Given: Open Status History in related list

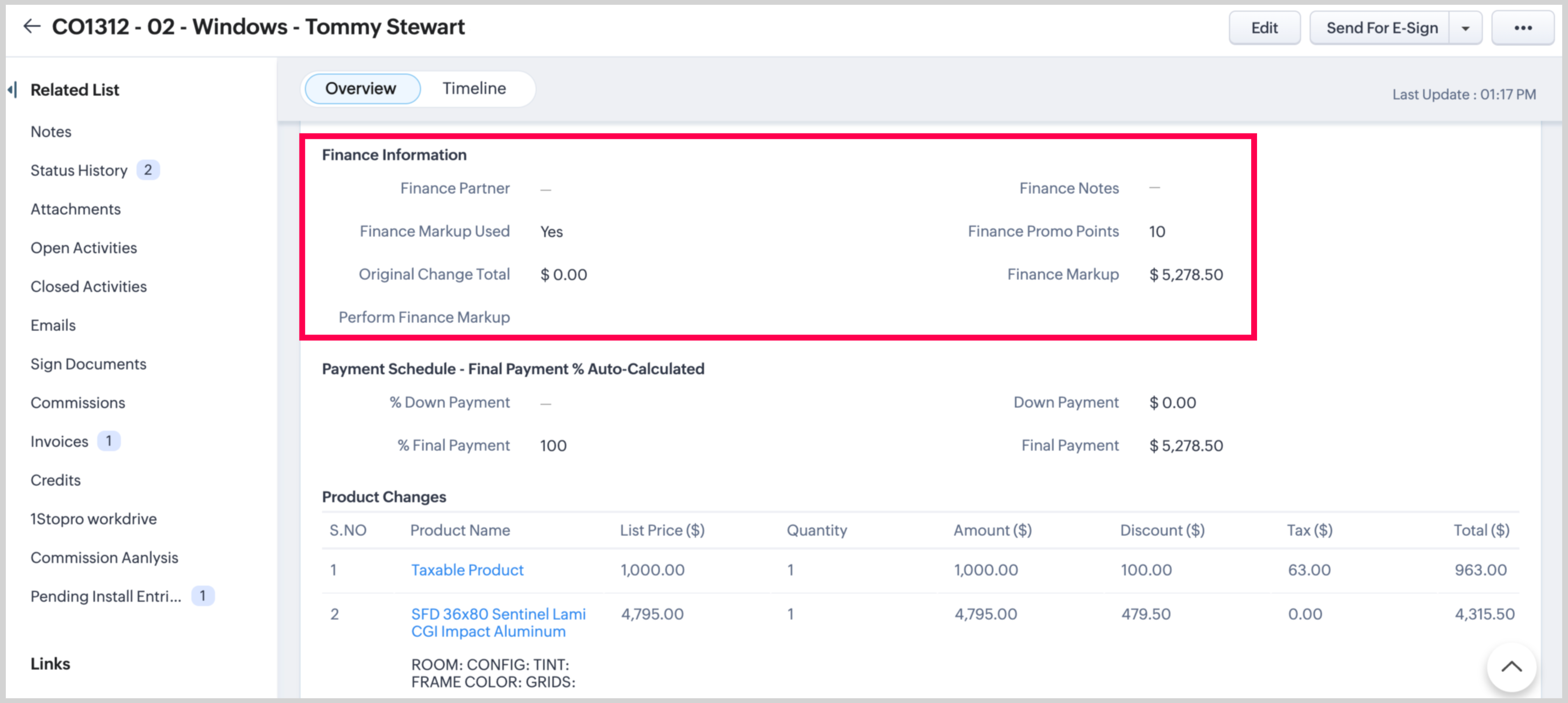Looking at the screenshot, I should [79, 171].
